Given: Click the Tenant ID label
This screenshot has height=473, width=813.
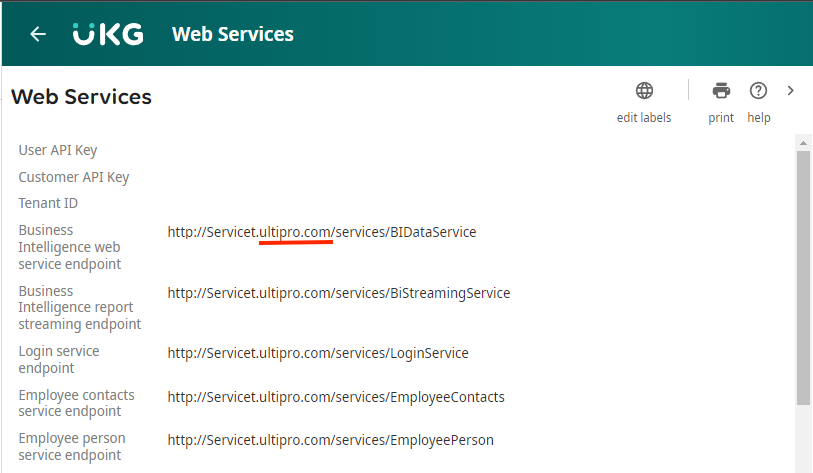Looking at the screenshot, I should pyautogui.click(x=48, y=203).
